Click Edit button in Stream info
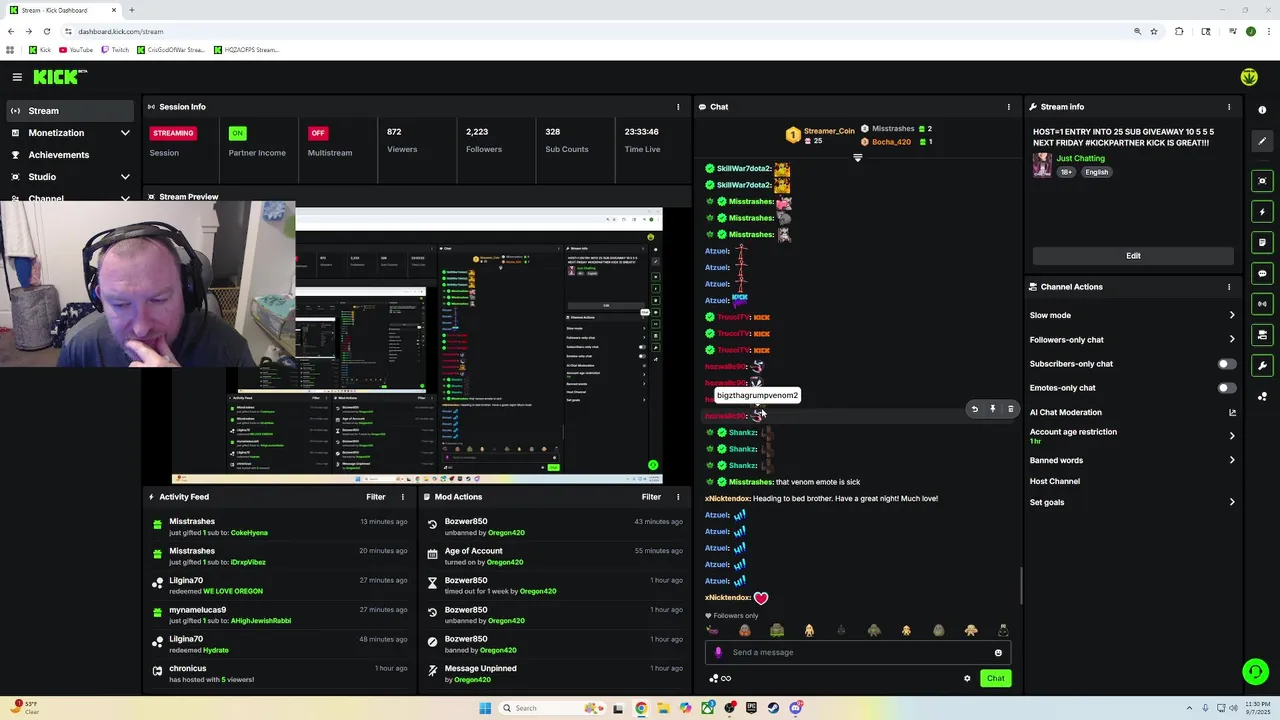This screenshot has height=720, width=1280. (1133, 256)
